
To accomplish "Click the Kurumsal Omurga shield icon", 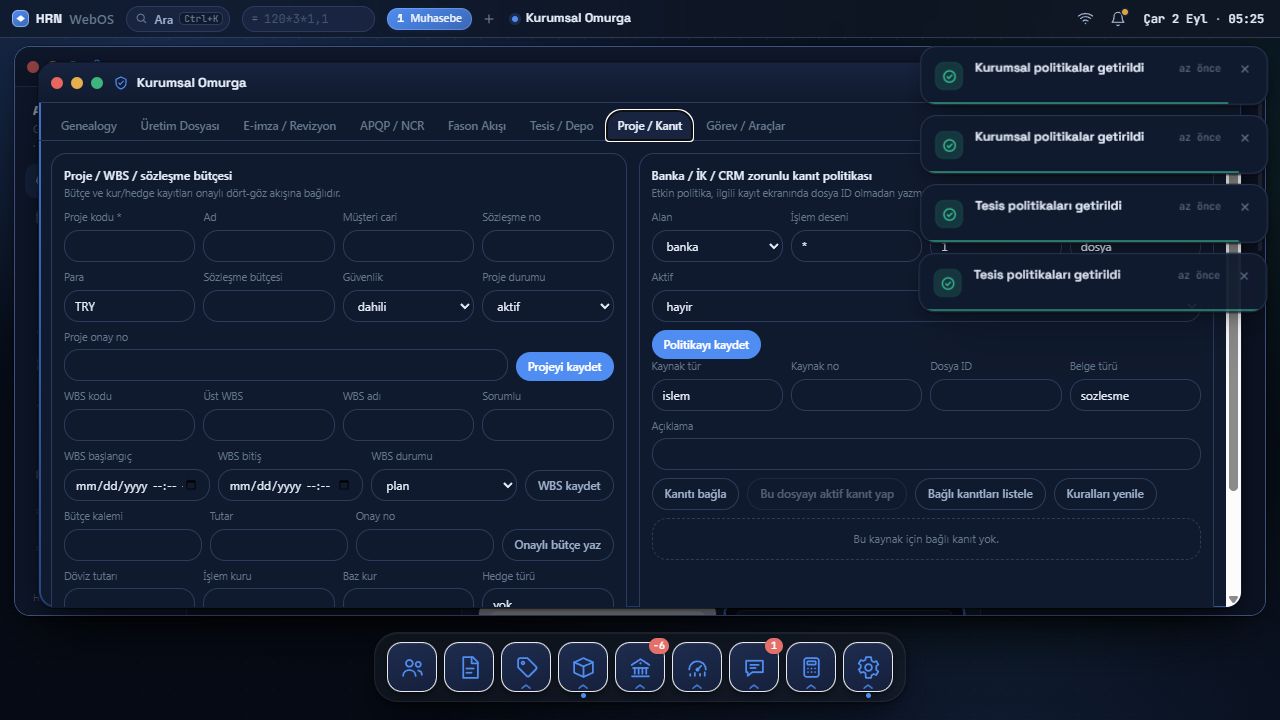I will click(x=121, y=83).
